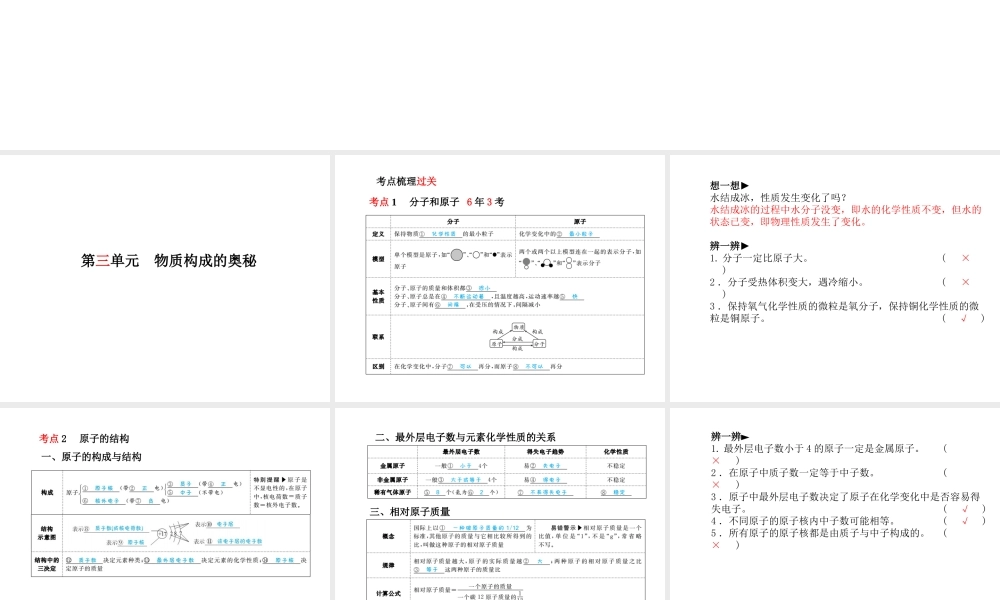Screen dimensions: 1000x600
Task: Click the 非金属原子 row label
Action: pyautogui.click(x=393, y=479)
